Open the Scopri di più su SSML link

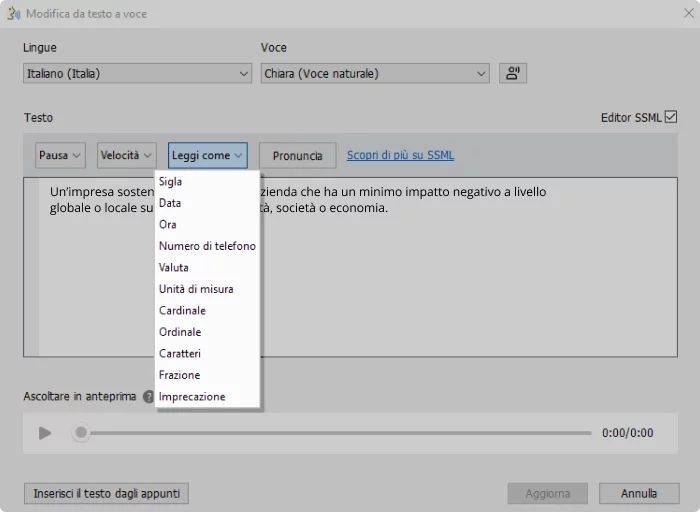click(x=400, y=155)
